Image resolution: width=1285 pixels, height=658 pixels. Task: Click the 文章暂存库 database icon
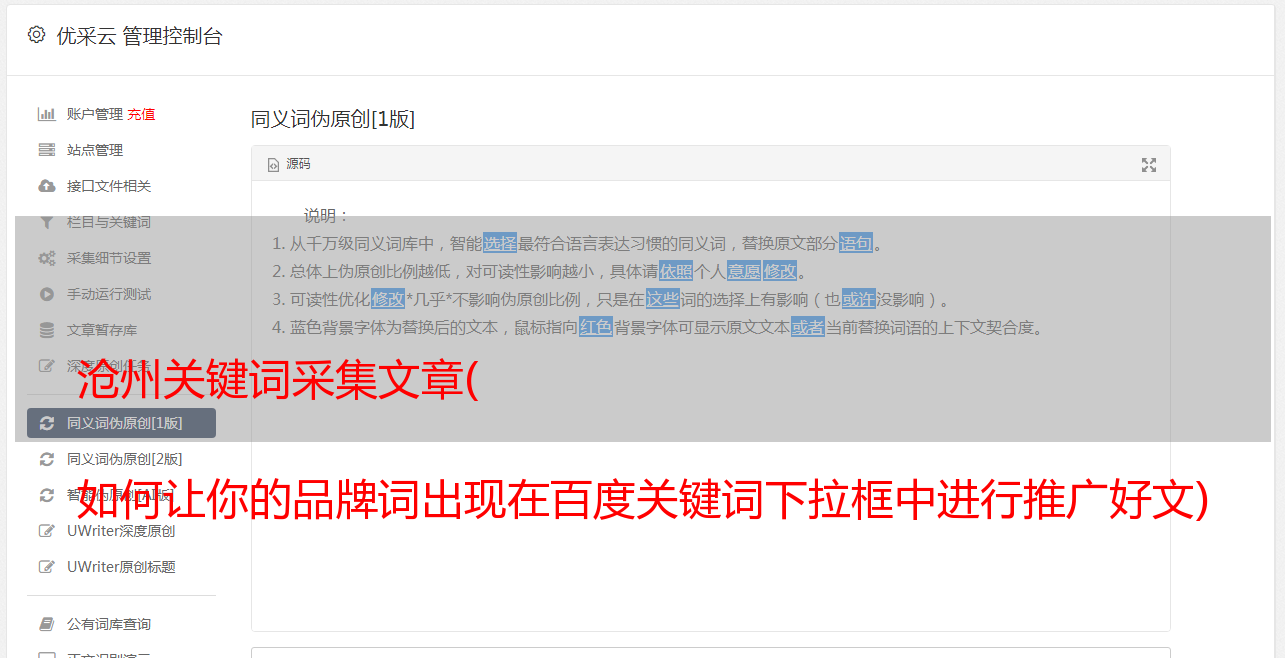(46, 330)
